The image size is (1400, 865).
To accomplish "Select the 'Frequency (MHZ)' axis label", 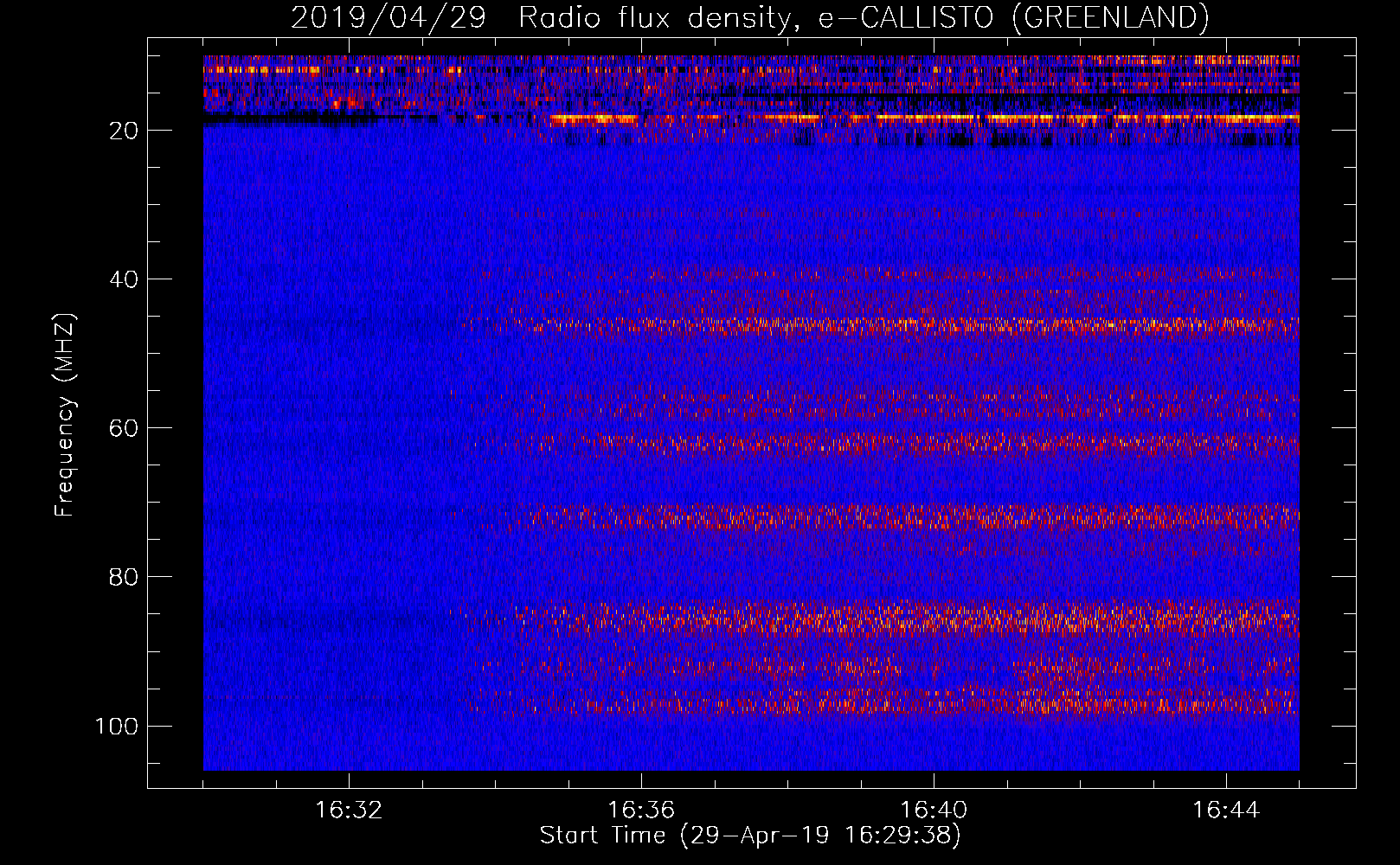I will coord(65,414).
